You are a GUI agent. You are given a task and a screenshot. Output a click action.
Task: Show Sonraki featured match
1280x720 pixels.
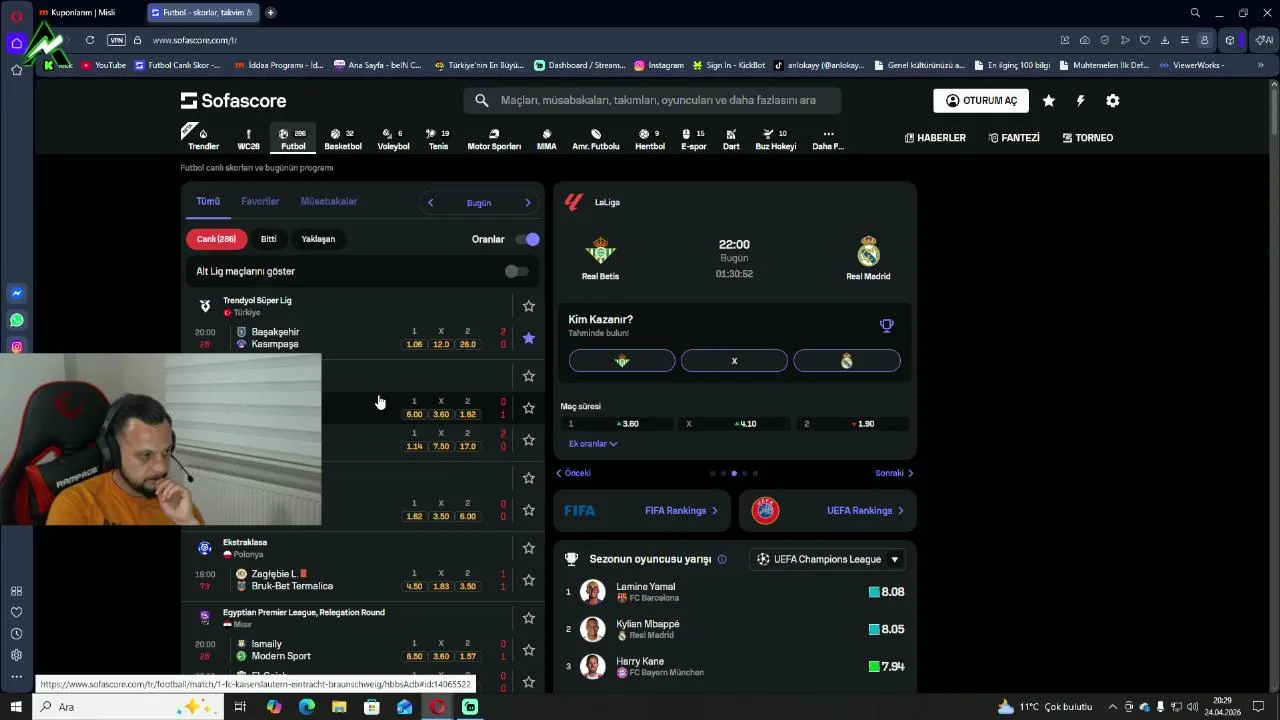[x=894, y=473]
